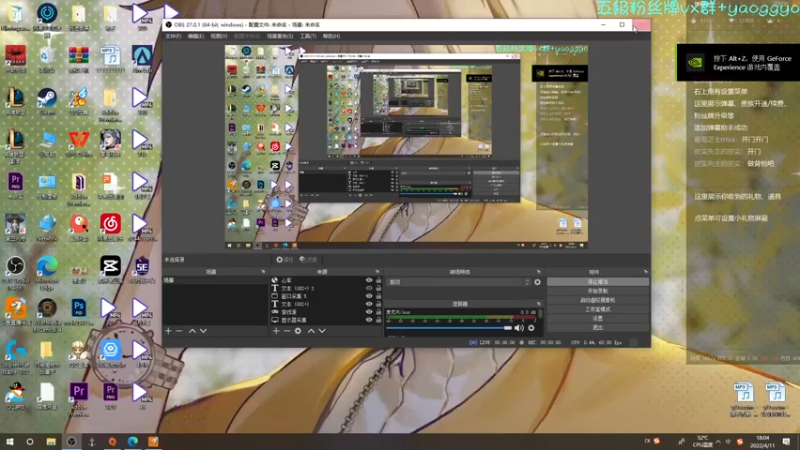Hide the 窗口采集 5 source
The image size is (800, 450).
[x=369, y=296]
